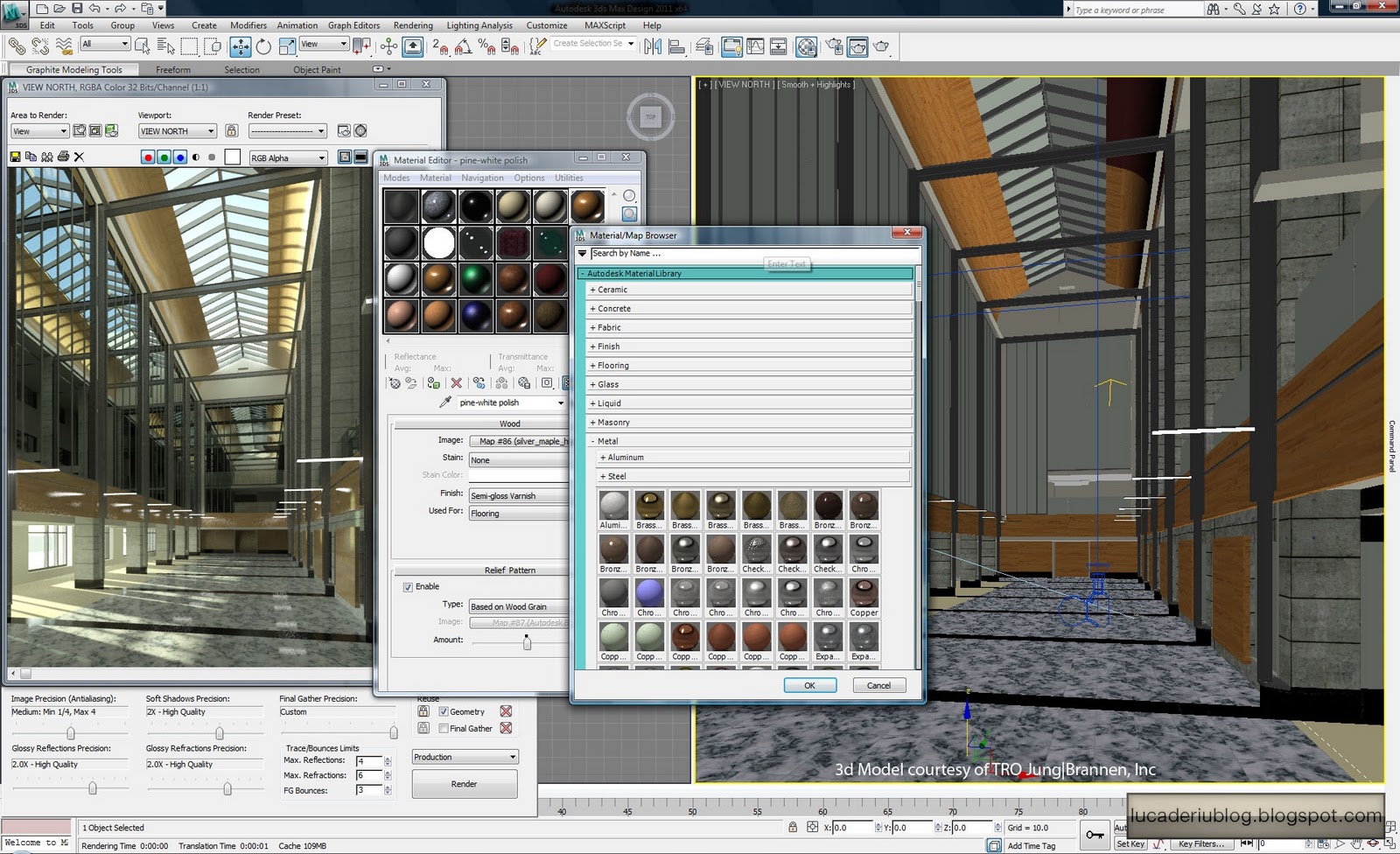Click the red X reset material icon
The image size is (1400, 854).
[456, 383]
